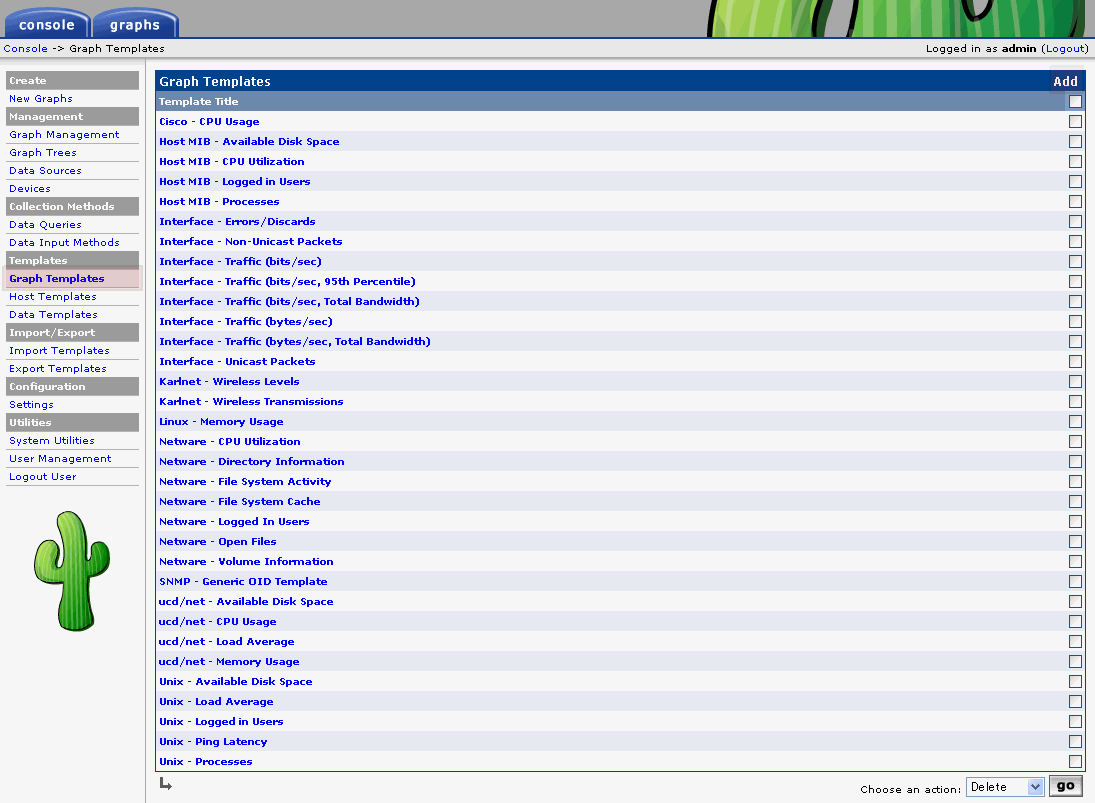Viewport: 1095px width, 803px height.
Task: Toggle the select-all checkbox in the header row
Action: coord(1075,102)
